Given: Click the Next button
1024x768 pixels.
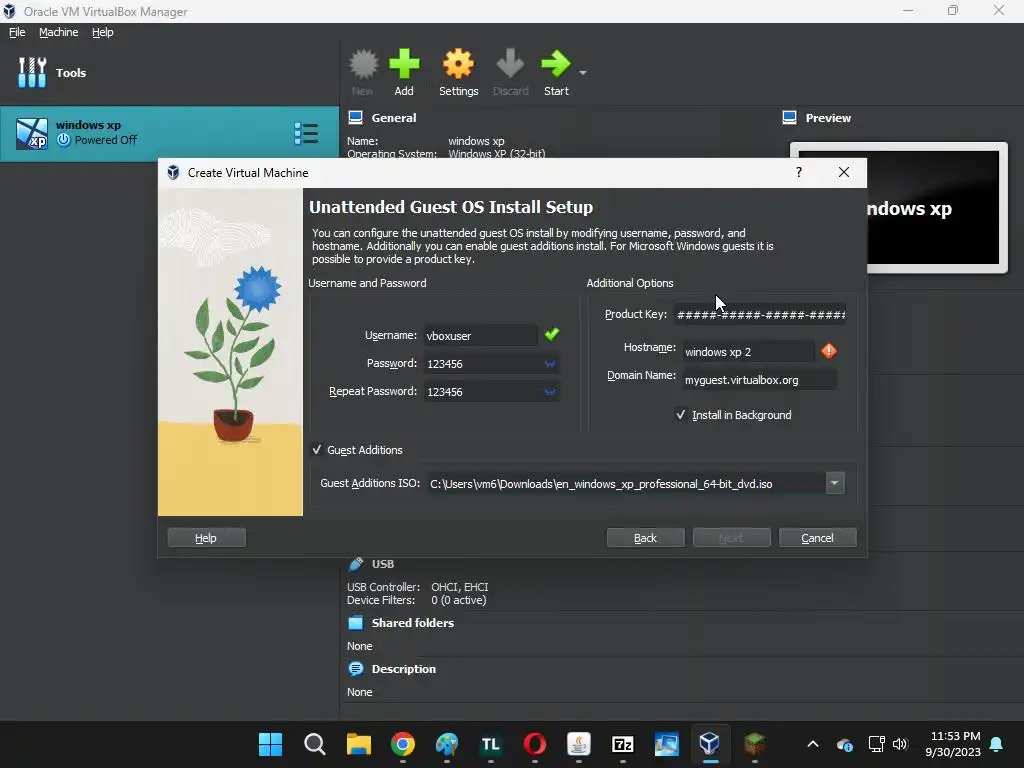Looking at the screenshot, I should 731,537.
